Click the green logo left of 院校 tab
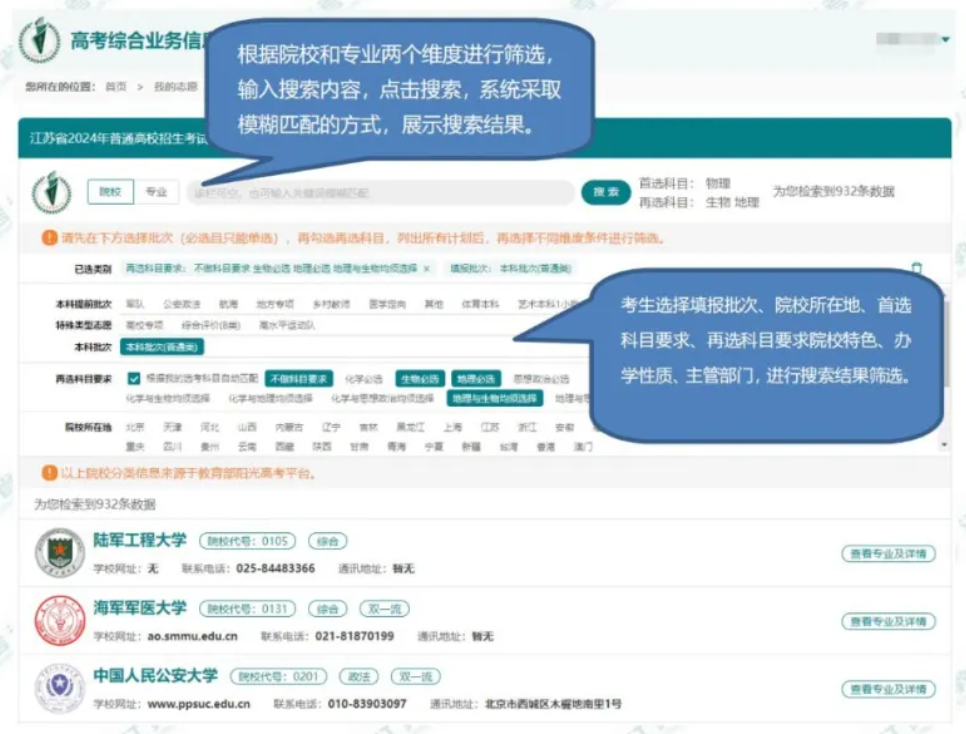 52,192
